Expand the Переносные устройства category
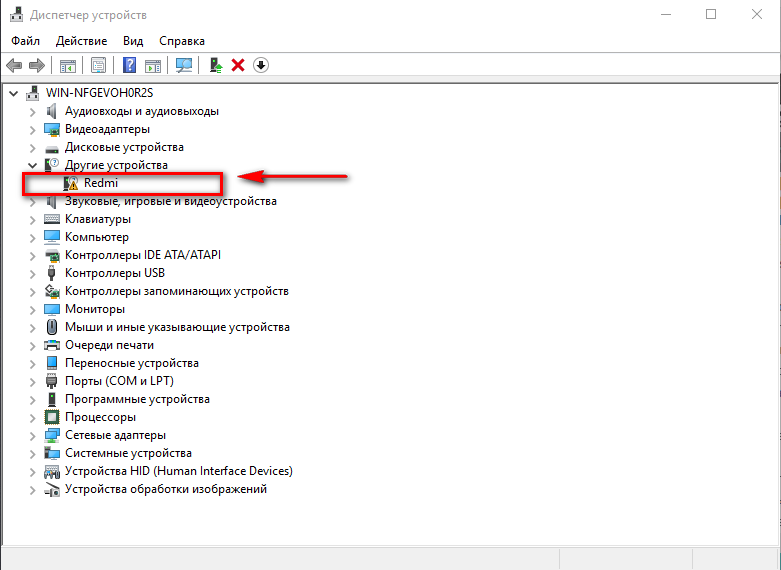 pyautogui.click(x=32, y=363)
